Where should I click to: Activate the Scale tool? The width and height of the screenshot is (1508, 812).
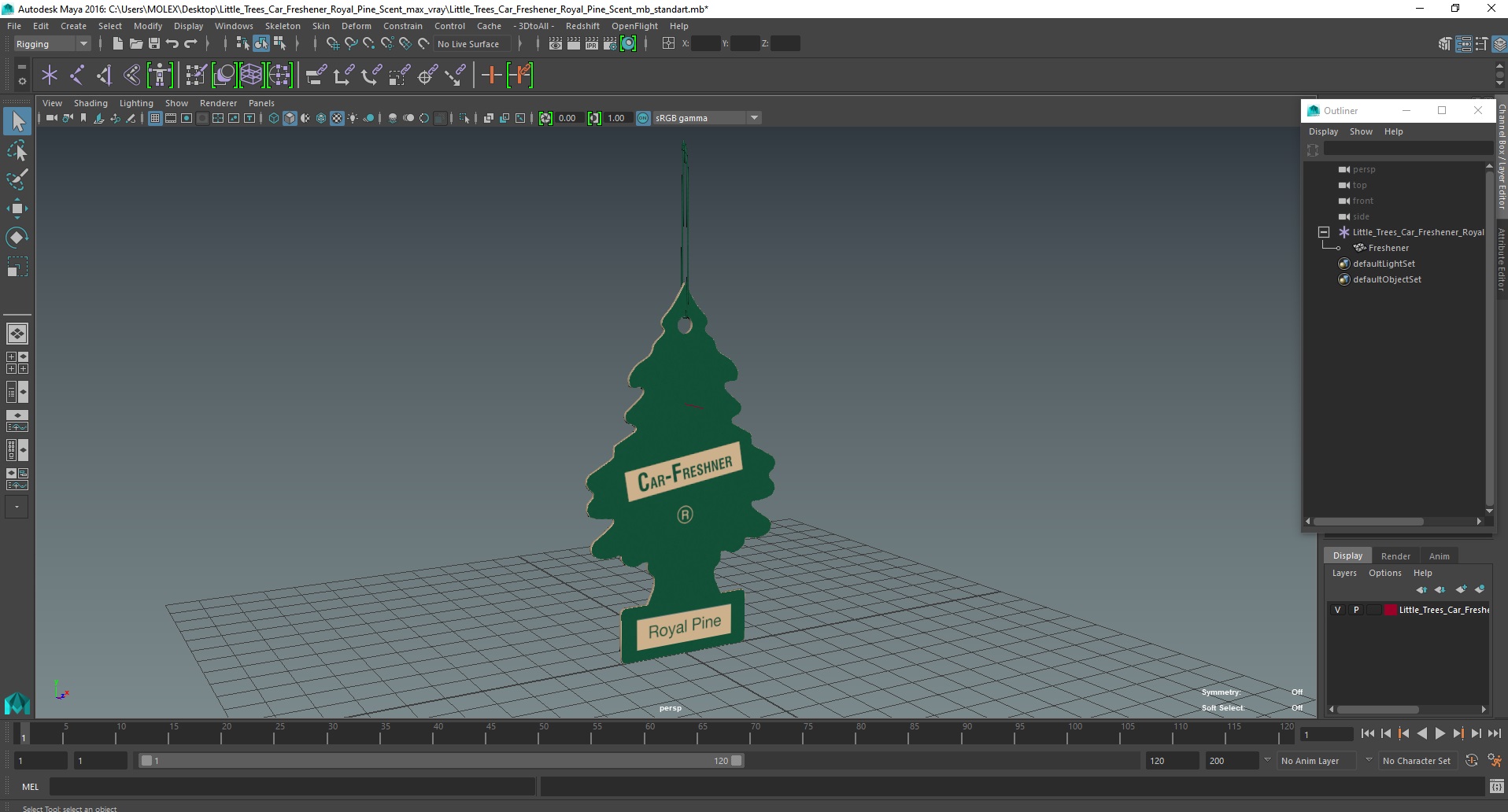[x=17, y=267]
